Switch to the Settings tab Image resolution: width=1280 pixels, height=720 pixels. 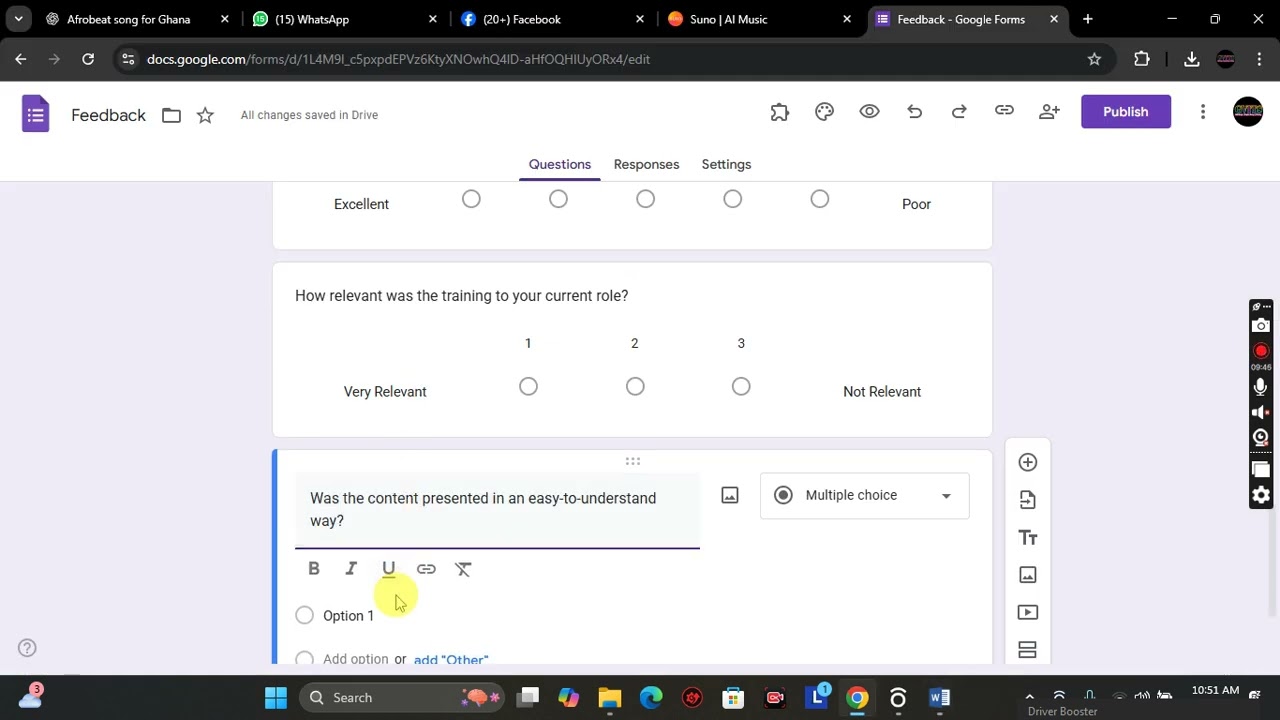click(x=726, y=164)
